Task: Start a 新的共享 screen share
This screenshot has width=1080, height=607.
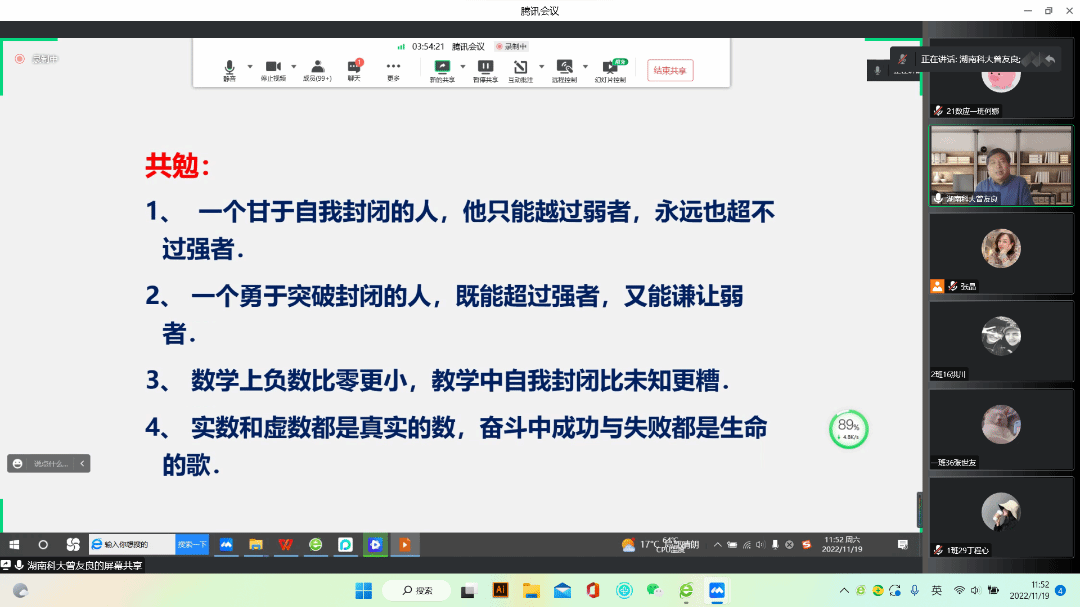Action: click(x=441, y=69)
